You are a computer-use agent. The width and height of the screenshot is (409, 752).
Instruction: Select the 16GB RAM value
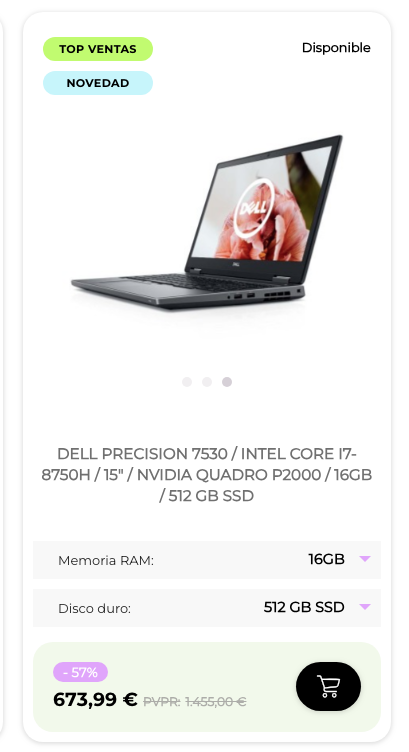coord(326,559)
